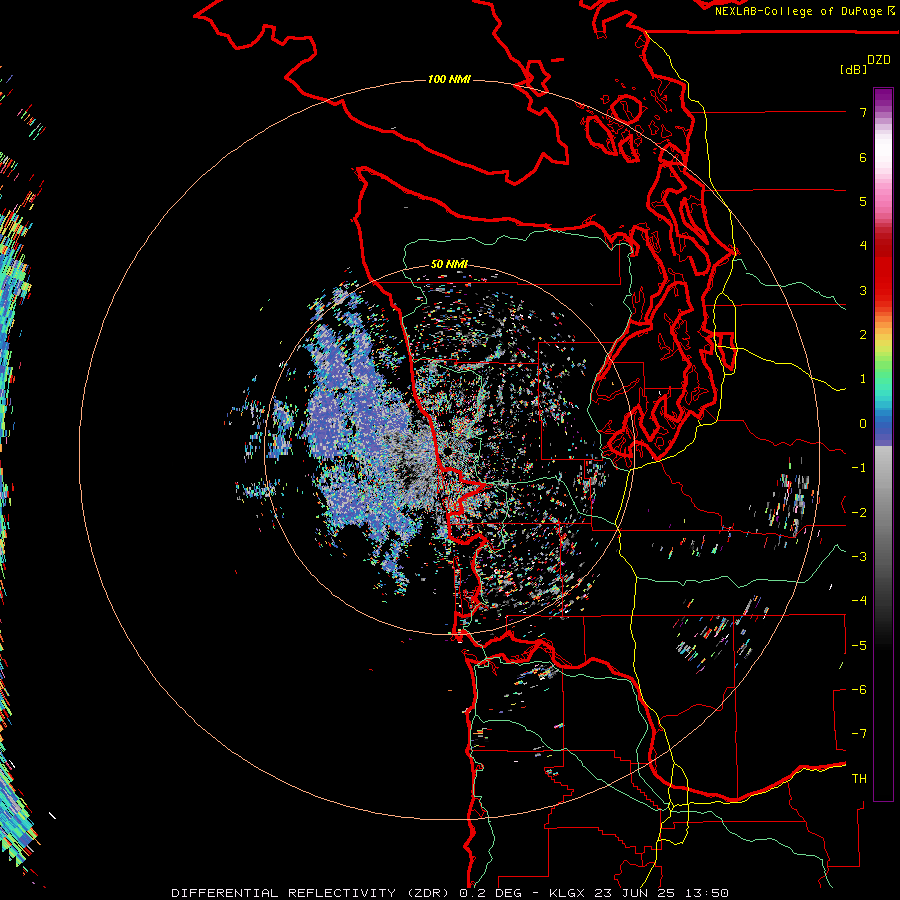Image resolution: width=900 pixels, height=900 pixels.
Task: Click the -4 value on the color scale
Action: pos(859,601)
